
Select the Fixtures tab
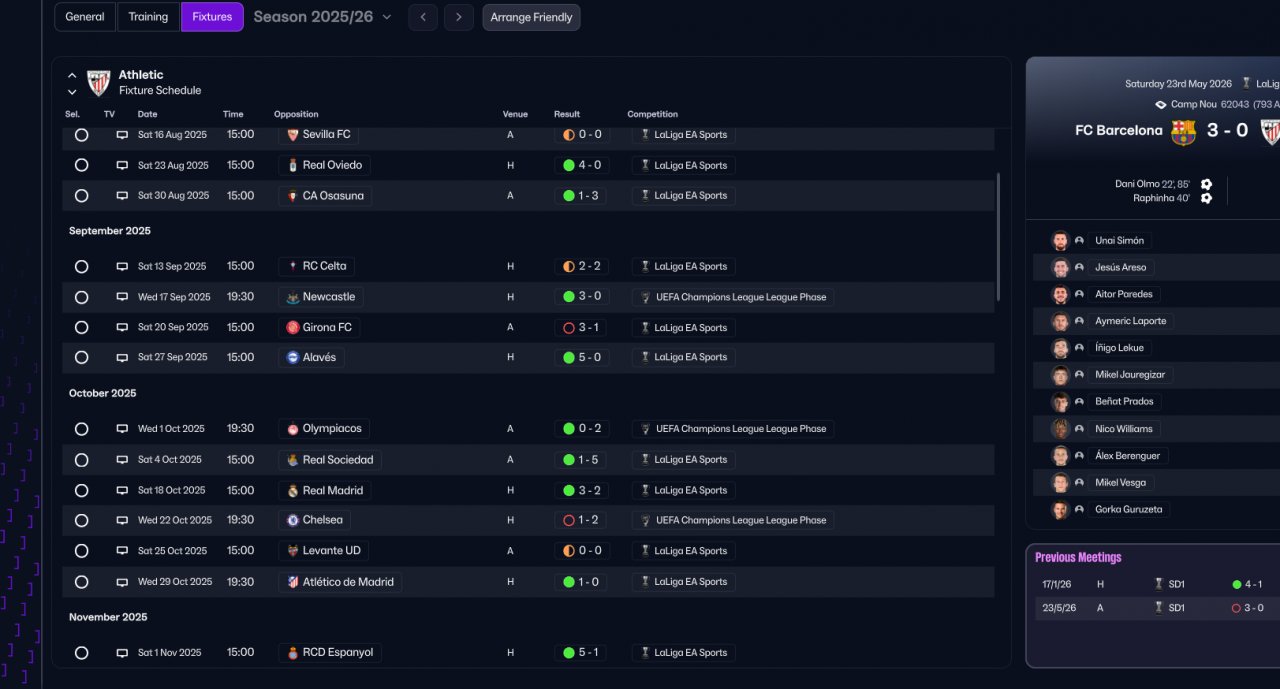click(212, 17)
